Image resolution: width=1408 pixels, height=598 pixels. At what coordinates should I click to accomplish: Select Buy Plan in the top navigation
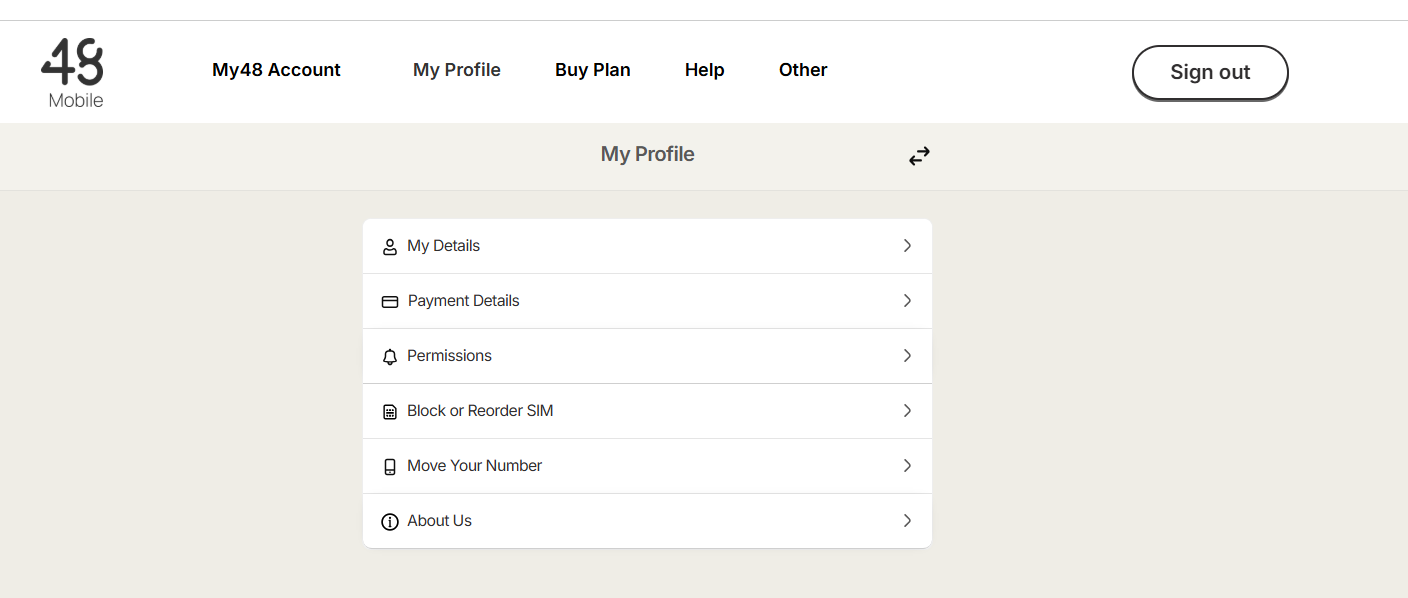pos(592,70)
